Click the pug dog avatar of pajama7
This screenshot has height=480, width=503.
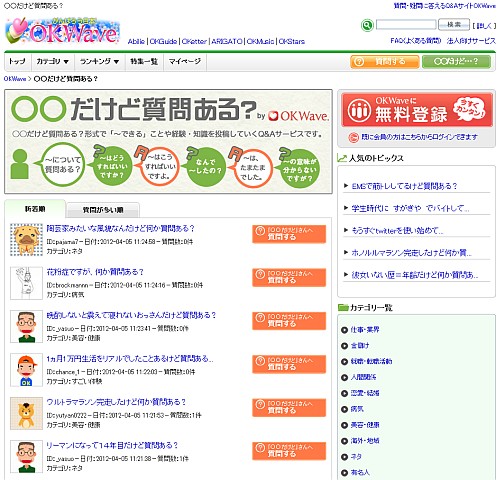26,240
